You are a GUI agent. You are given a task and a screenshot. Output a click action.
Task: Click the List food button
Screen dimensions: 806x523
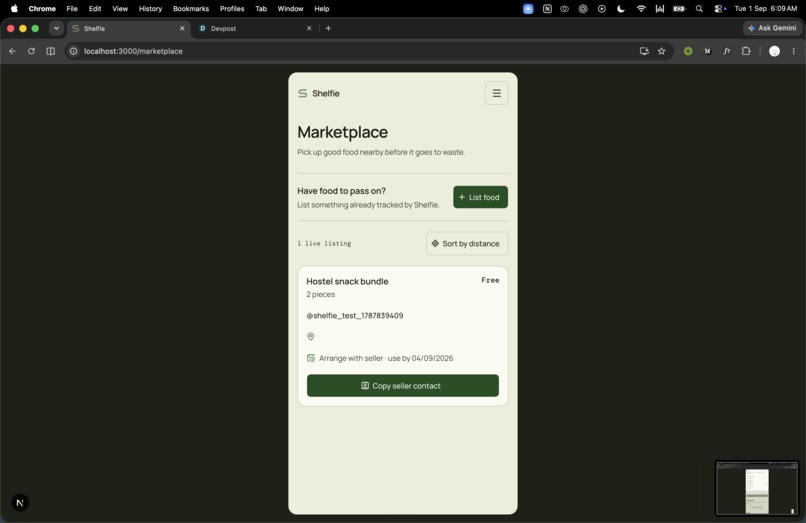[480, 197]
